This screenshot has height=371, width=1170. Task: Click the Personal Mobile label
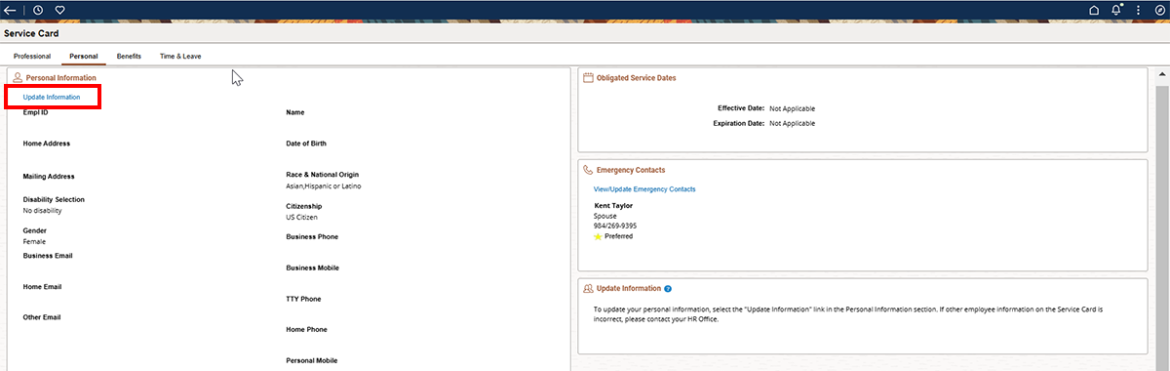click(x=312, y=361)
